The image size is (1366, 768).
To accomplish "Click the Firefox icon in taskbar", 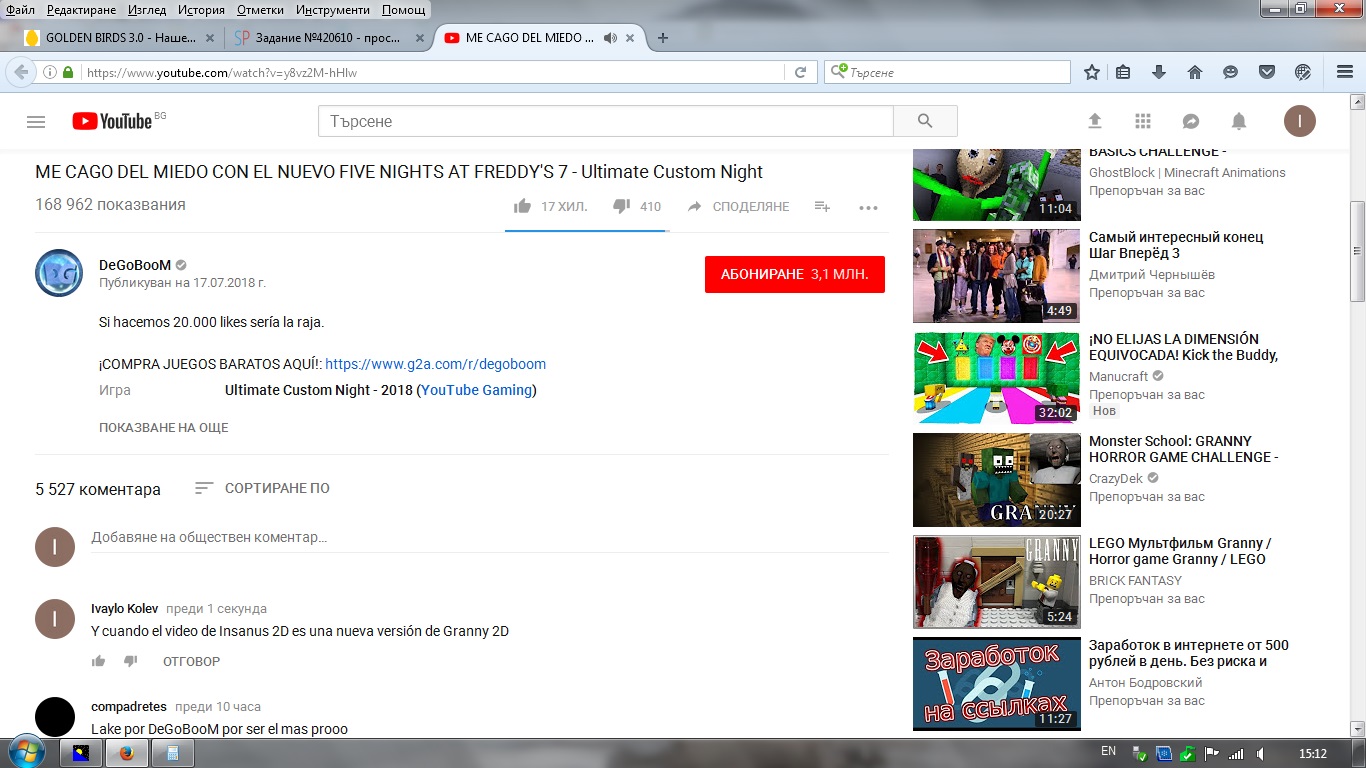I will point(126,753).
